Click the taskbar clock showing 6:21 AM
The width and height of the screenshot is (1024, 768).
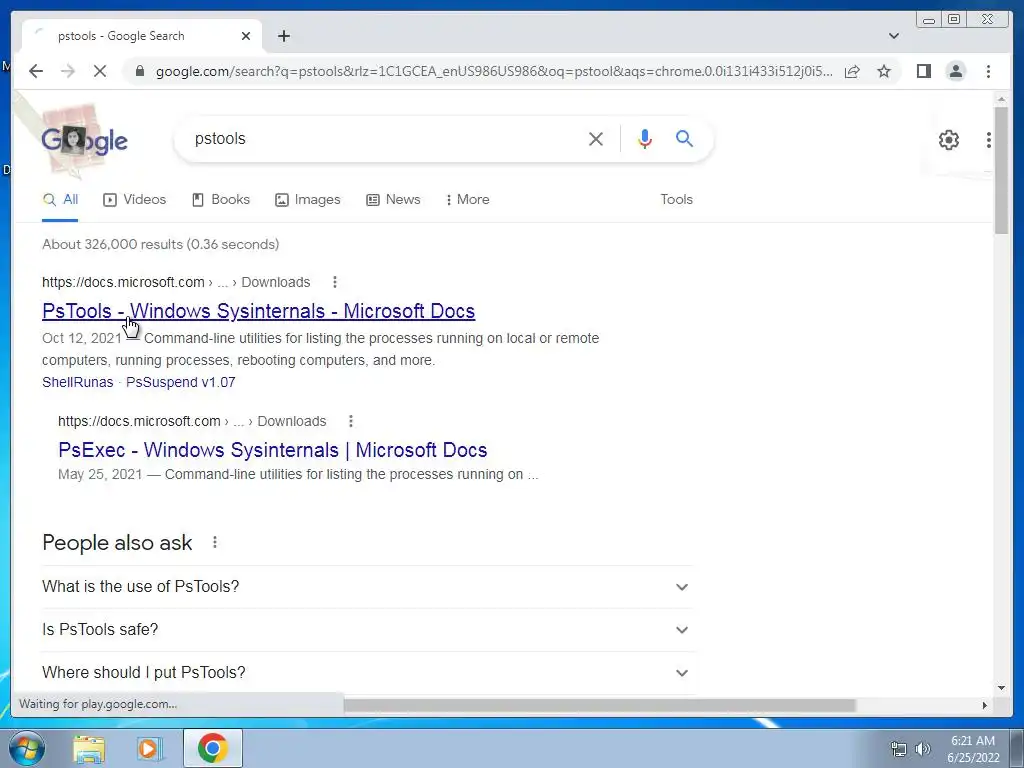click(973, 749)
